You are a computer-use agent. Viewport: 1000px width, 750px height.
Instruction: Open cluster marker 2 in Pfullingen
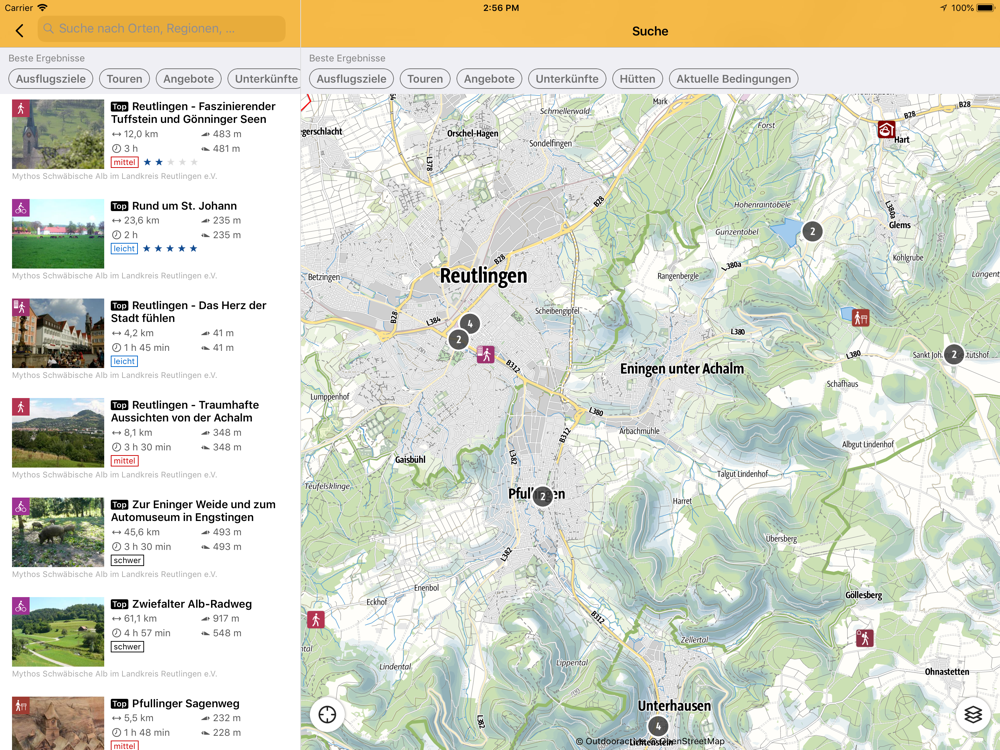coord(543,496)
